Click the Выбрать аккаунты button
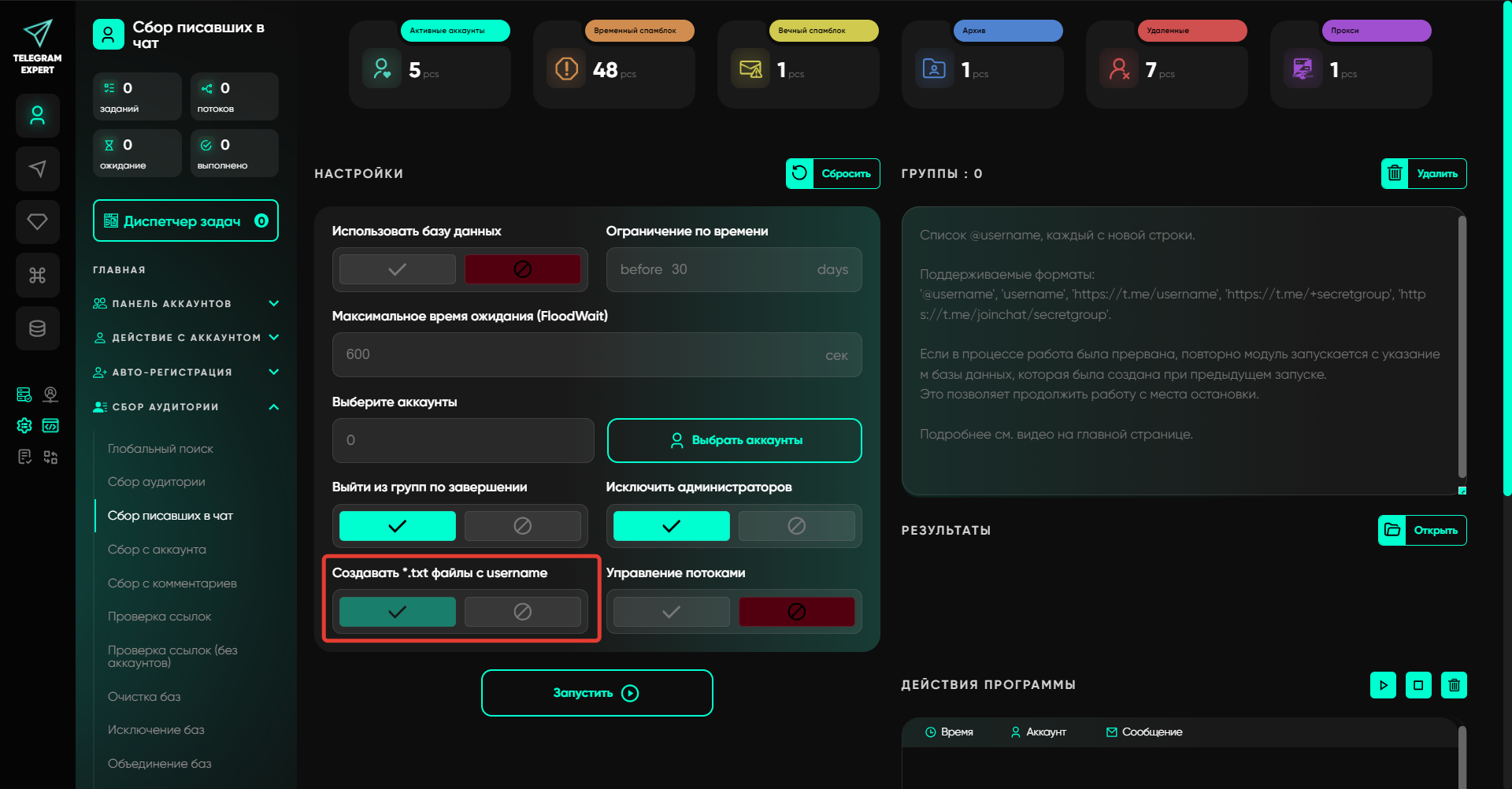Image resolution: width=1512 pixels, height=789 pixels. (734, 440)
